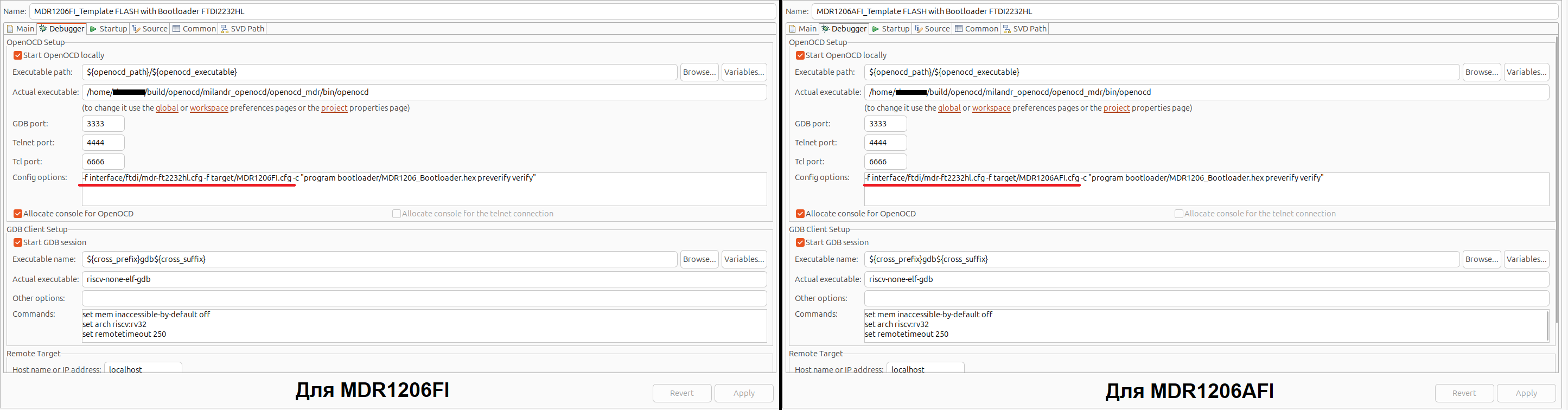Click GDB executable name Variables button in MDR1206AFI dialog
Screen dimensions: 1568x410
coord(1526,259)
